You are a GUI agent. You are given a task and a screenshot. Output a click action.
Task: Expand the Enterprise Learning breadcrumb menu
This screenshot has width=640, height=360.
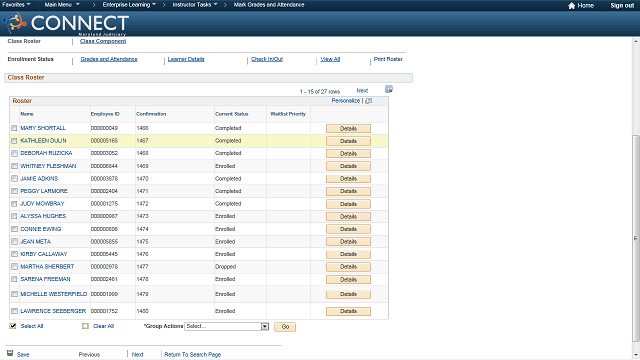pos(129,4)
